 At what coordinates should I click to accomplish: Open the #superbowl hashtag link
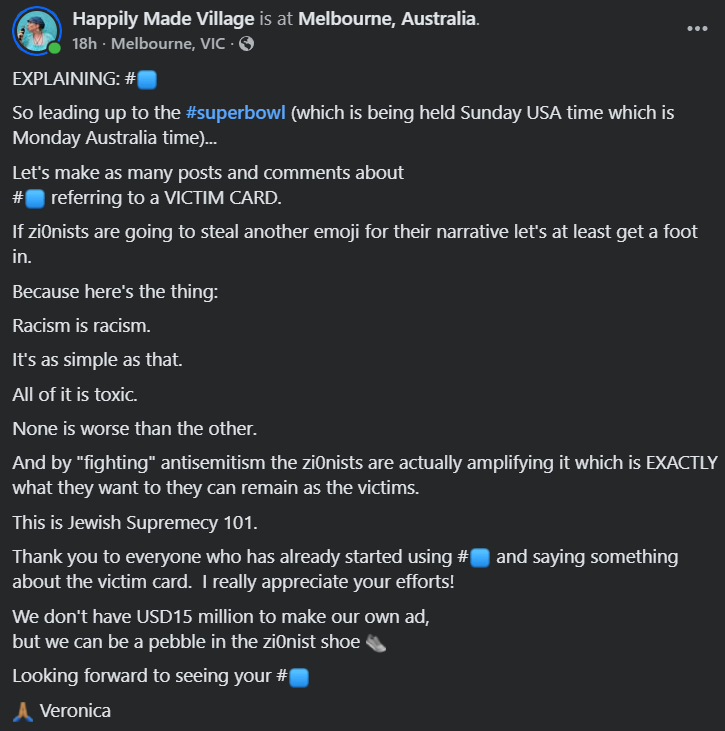pos(238,112)
